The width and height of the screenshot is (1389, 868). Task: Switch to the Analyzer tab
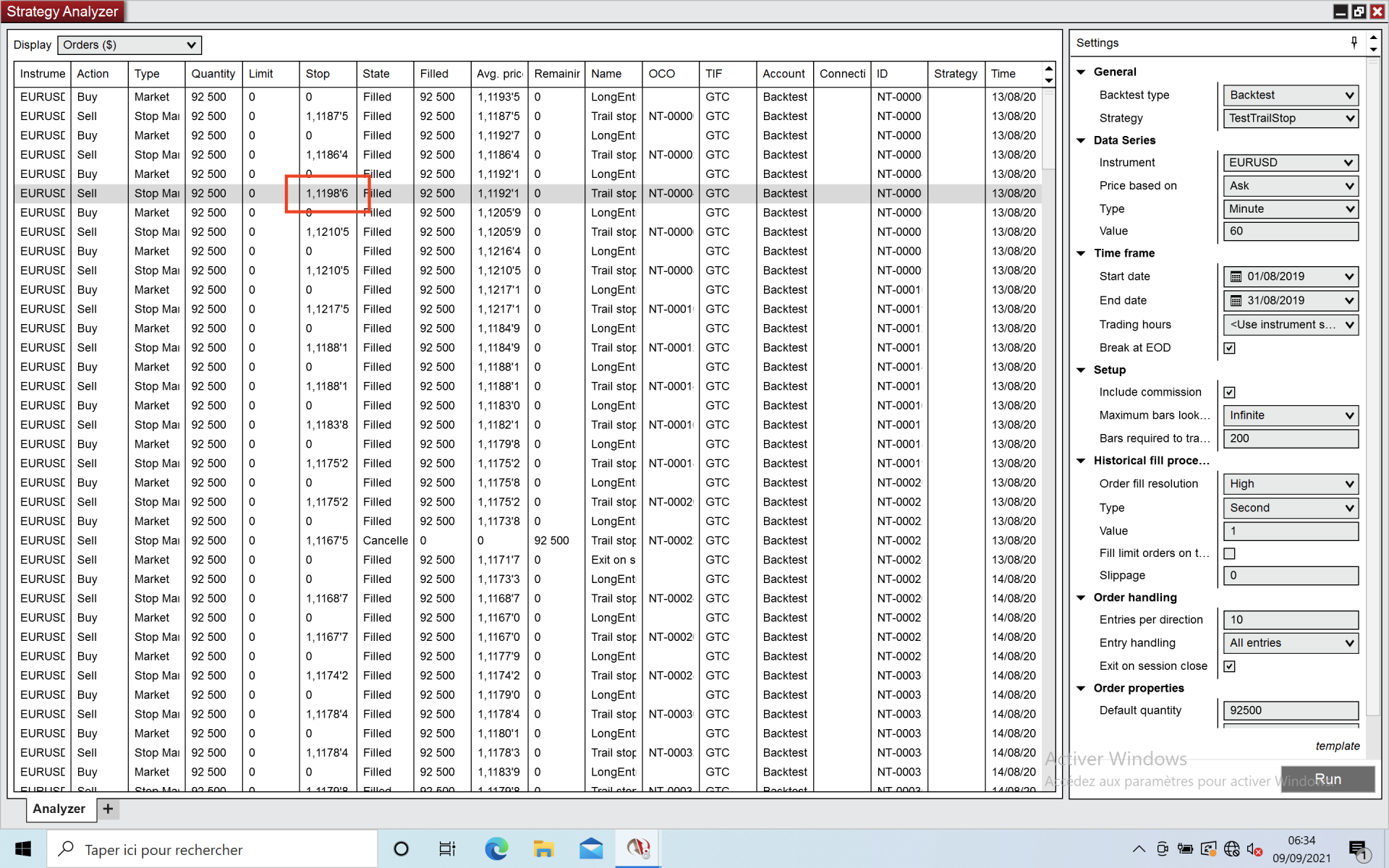coord(59,809)
